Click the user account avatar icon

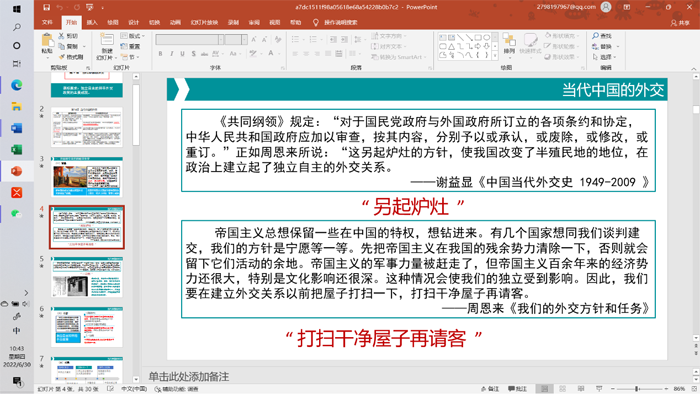pos(606,7)
